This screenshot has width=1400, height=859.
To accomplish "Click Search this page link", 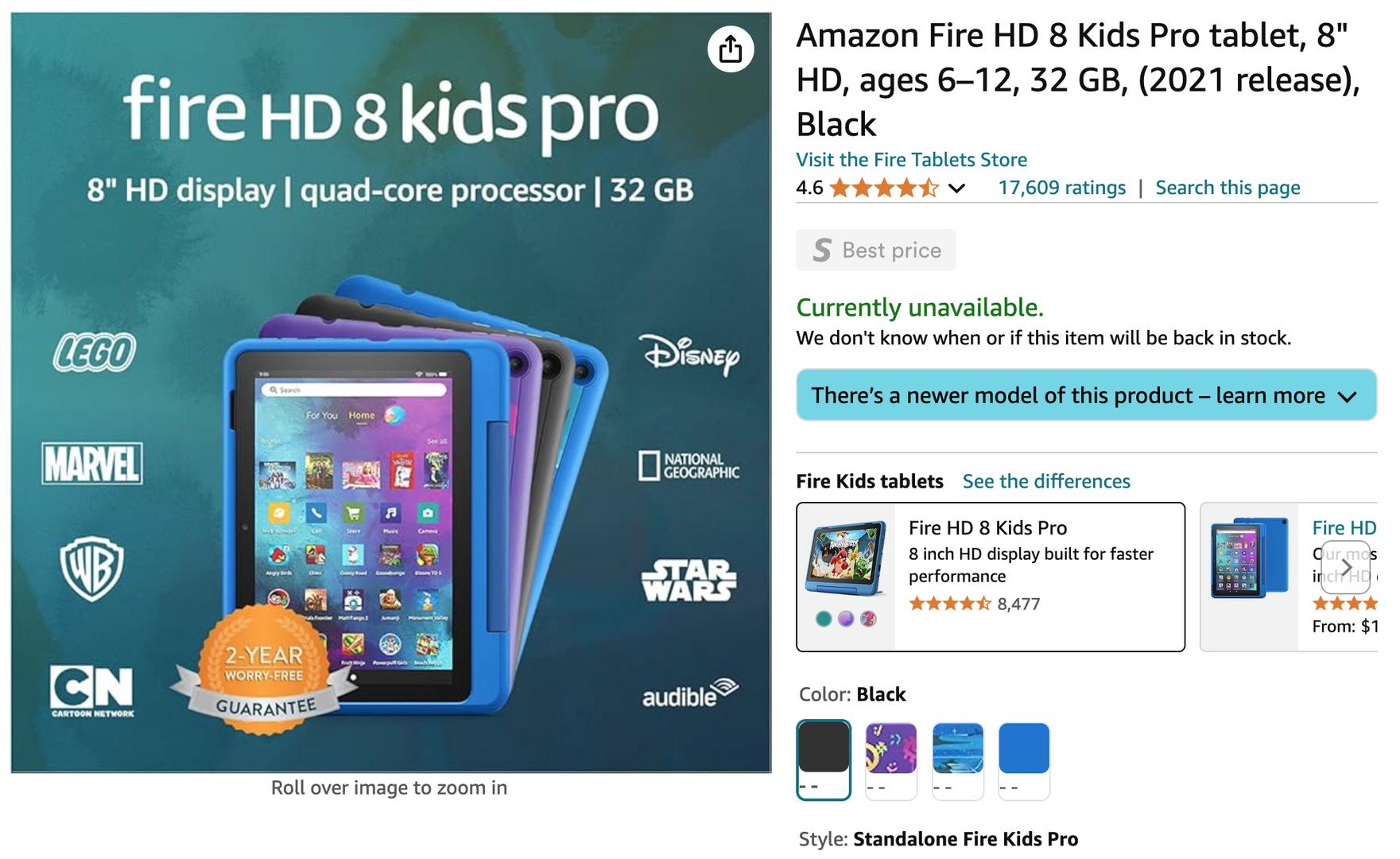I will [x=1227, y=188].
